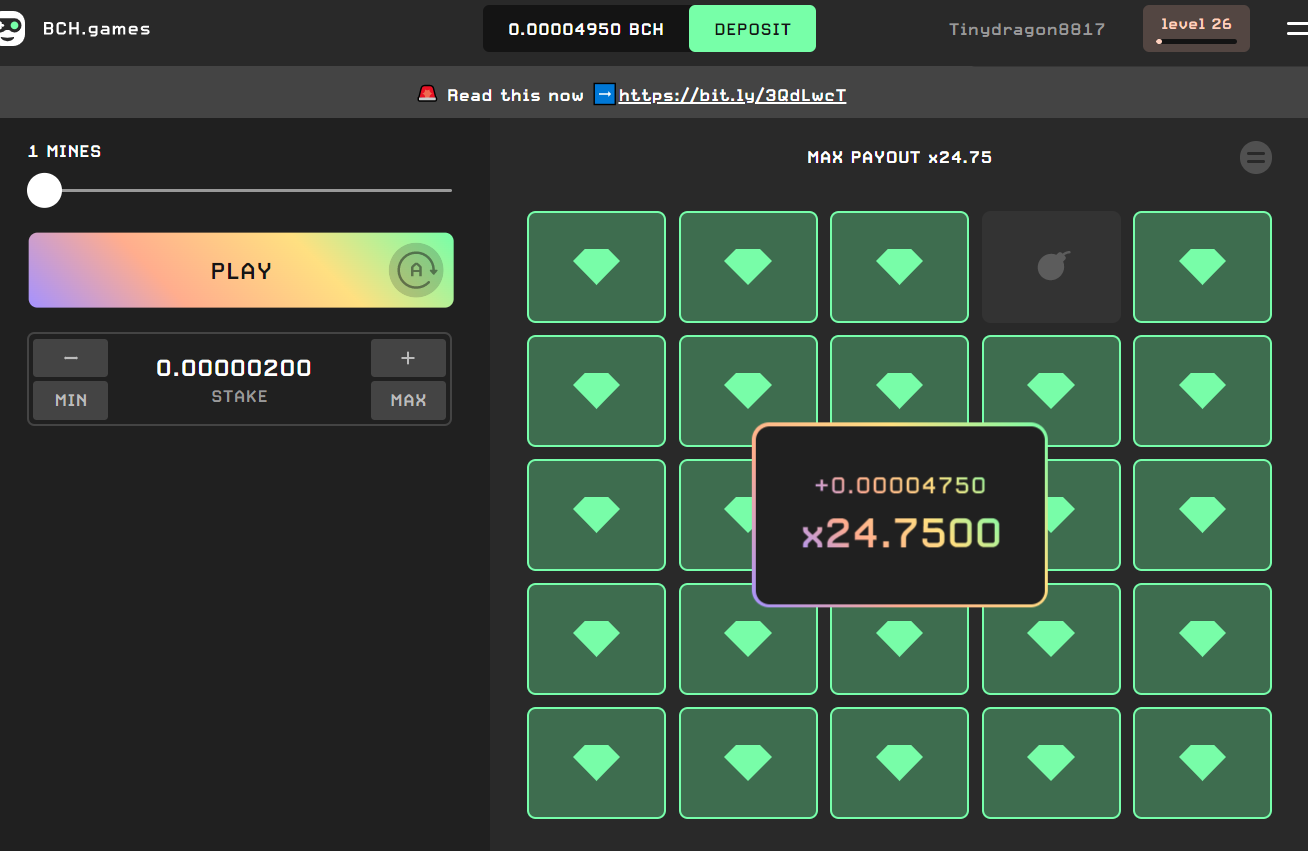
Task: Pick the diamond tile in row two, column one
Action: (596, 391)
